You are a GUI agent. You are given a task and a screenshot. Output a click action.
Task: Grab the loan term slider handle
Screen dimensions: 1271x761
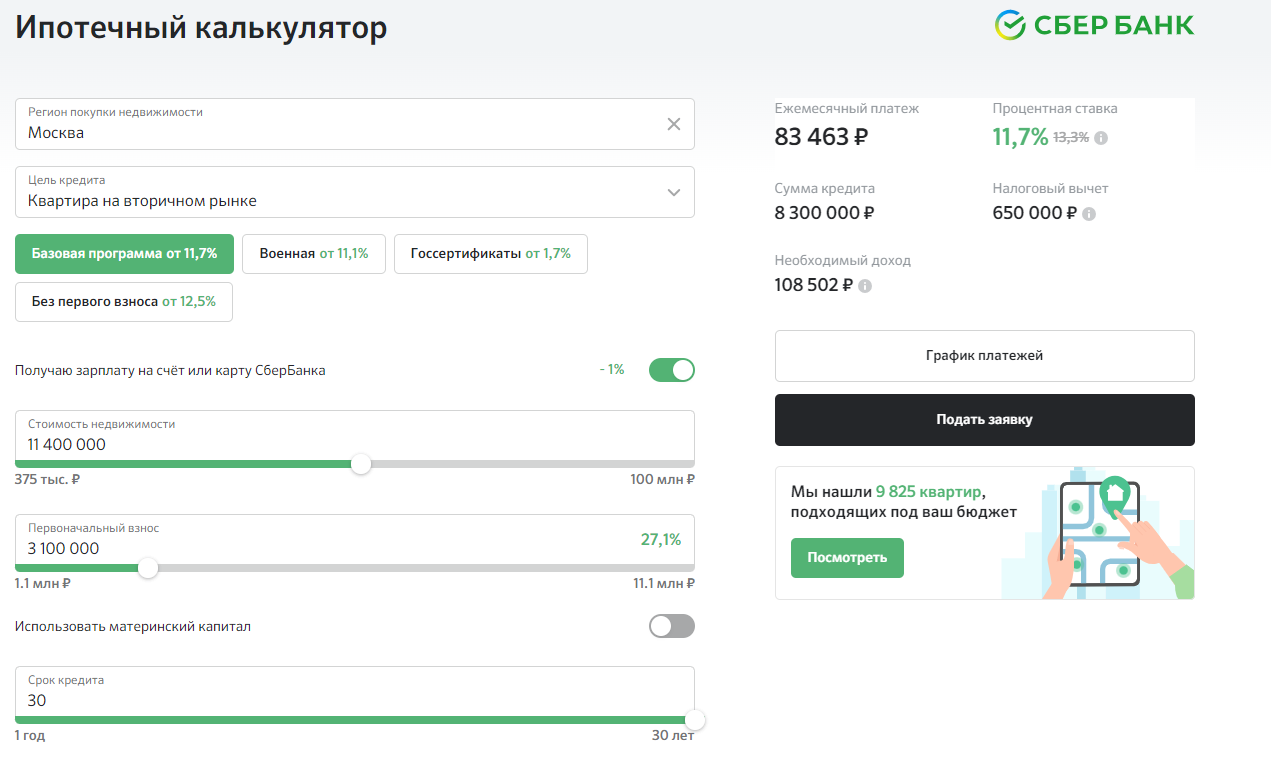click(695, 720)
